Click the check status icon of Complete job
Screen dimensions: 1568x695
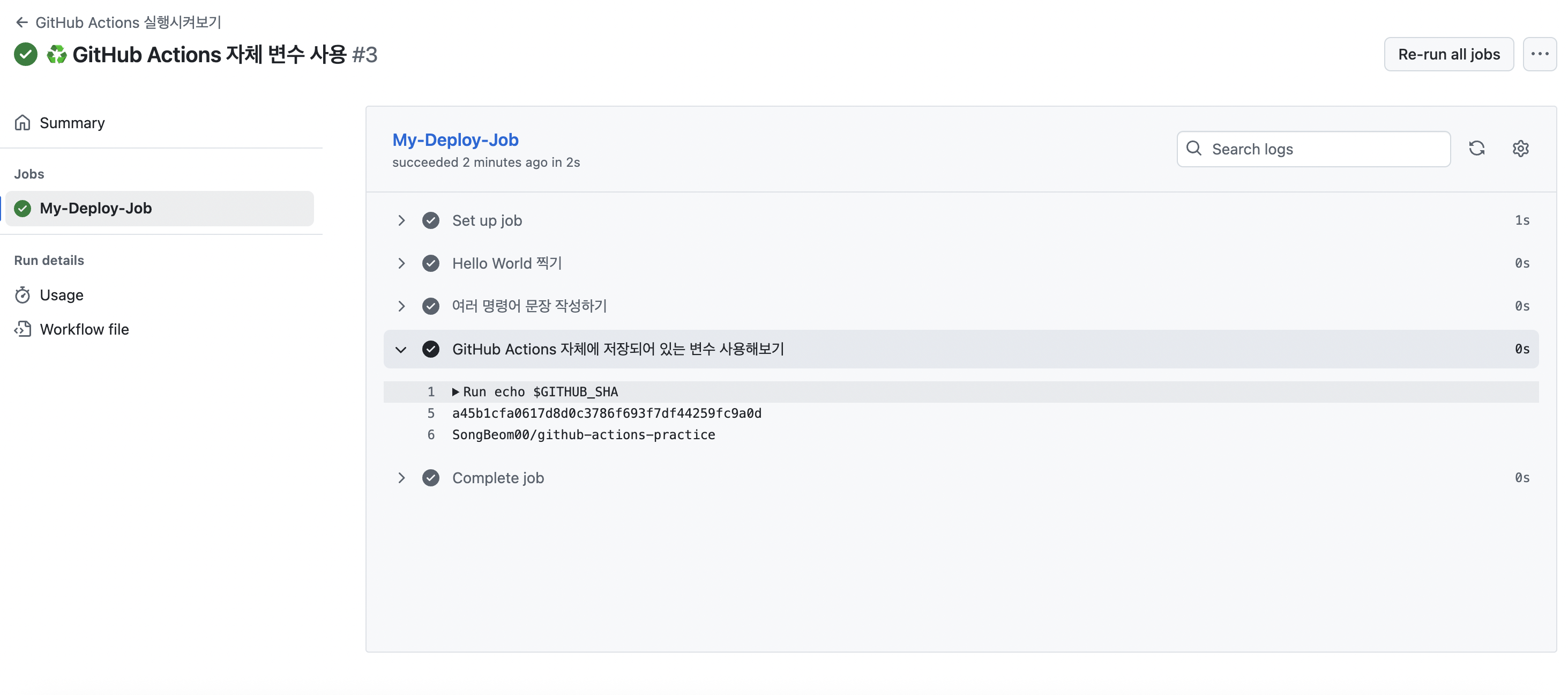pyautogui.click(x=430, y=478)
